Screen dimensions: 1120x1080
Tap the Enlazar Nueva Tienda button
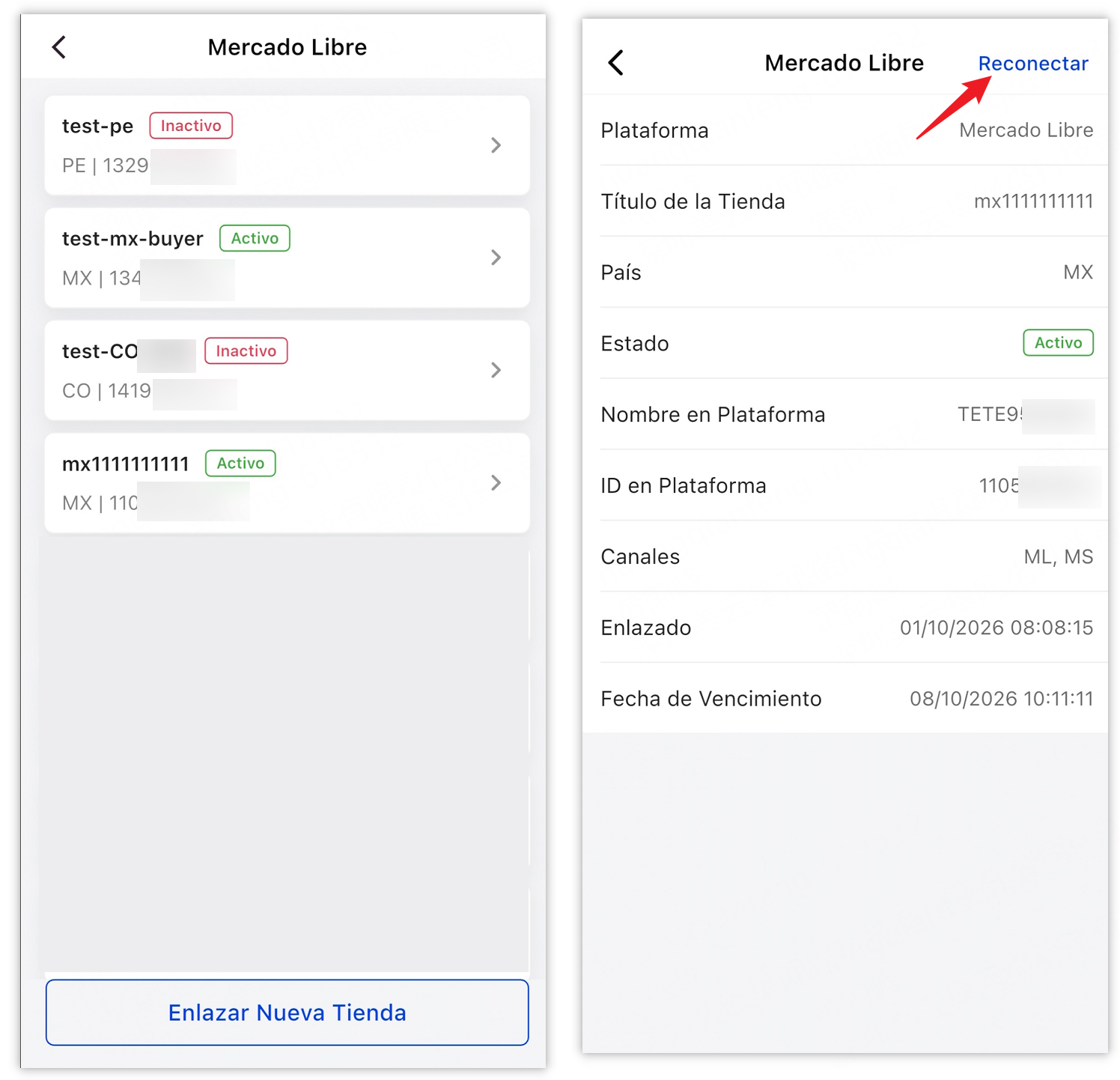(287, 1012)
